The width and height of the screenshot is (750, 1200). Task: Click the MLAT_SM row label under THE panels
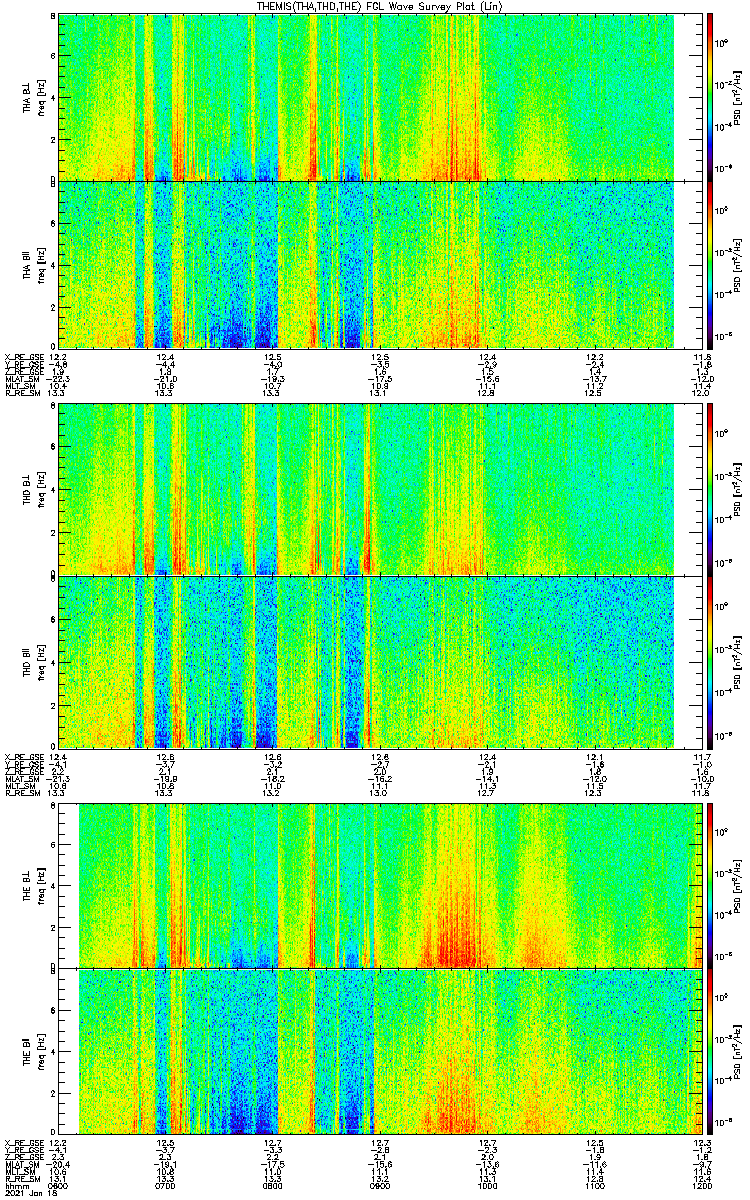(20, 1164)
